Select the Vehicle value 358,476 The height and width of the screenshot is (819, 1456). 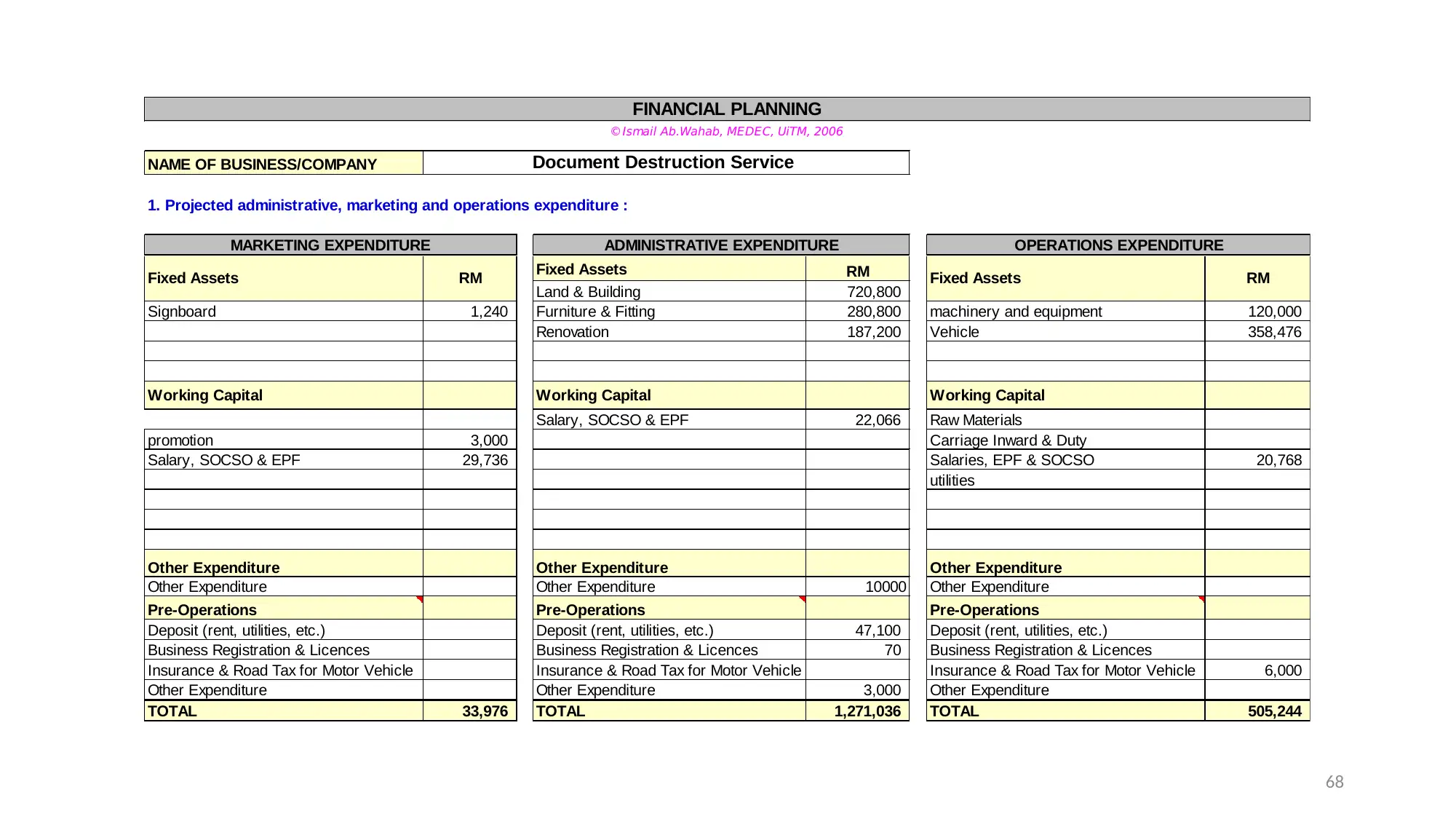point(1274,332)
